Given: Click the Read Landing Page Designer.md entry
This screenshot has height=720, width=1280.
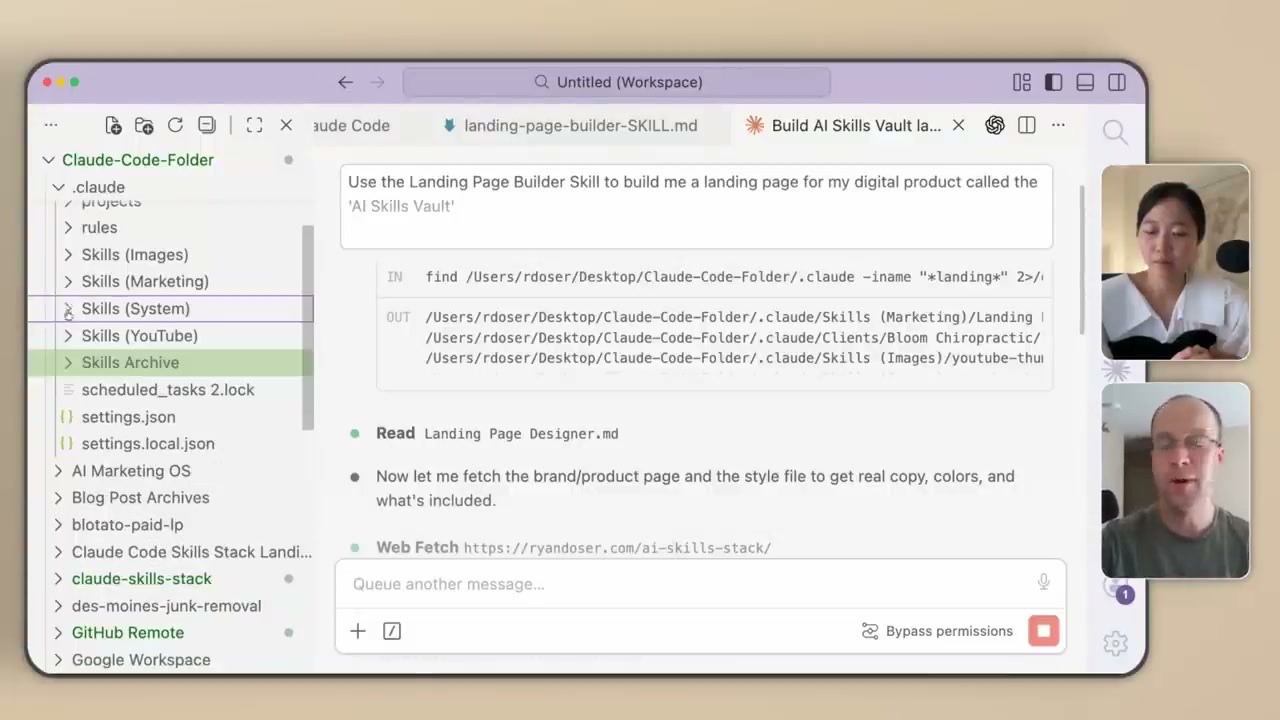Looking at the screenshot, I should pos(497,434).
